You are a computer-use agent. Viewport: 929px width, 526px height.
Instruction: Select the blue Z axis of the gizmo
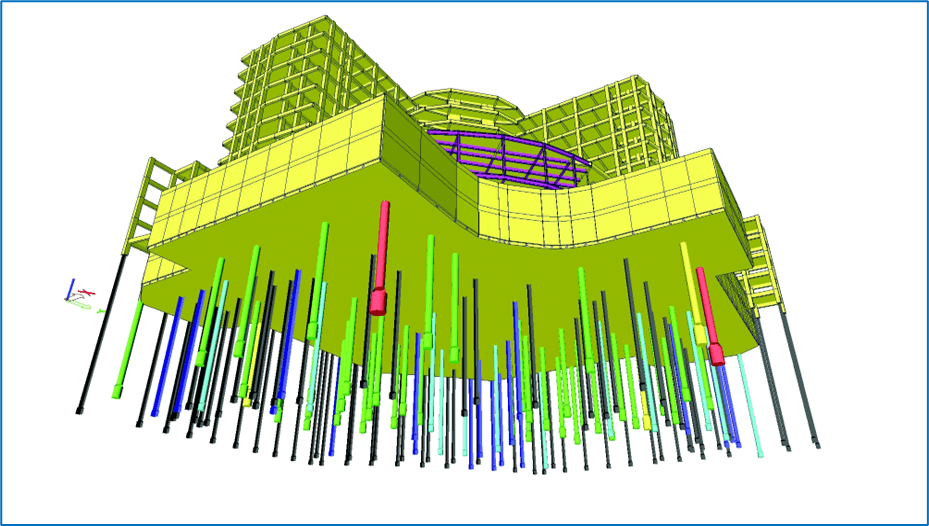[69, 289]
